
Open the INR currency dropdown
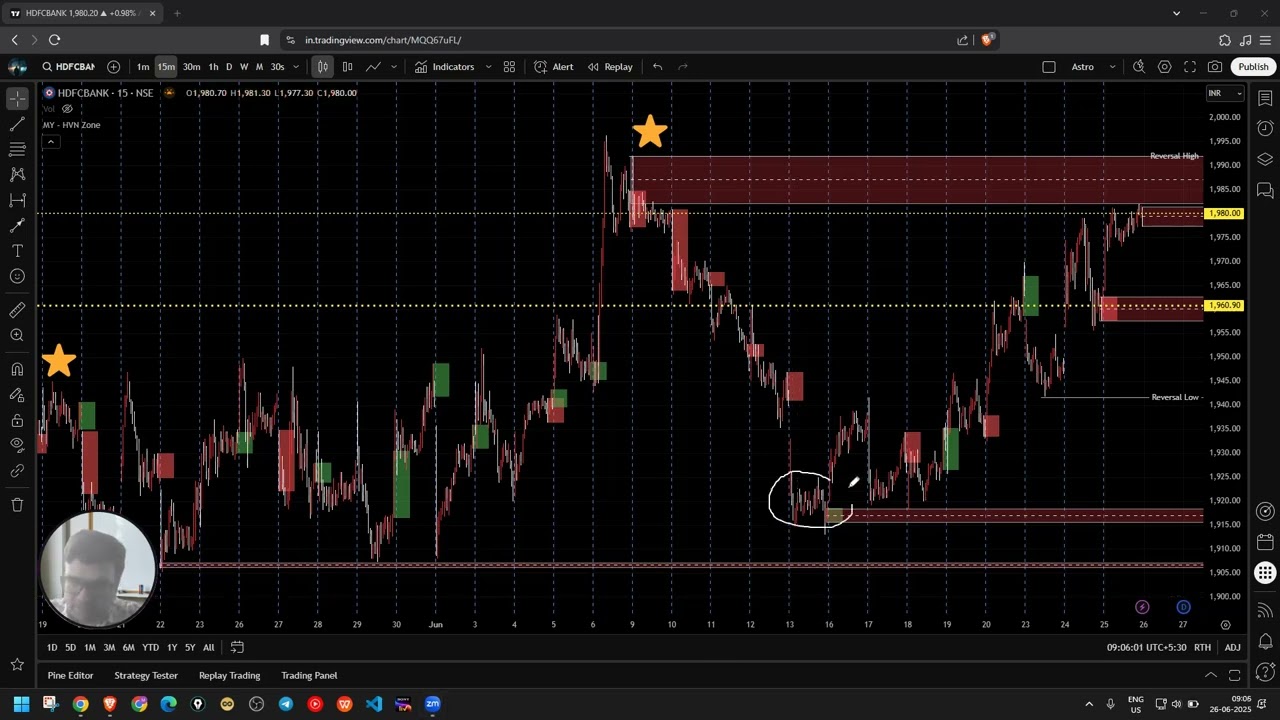tap(1225, 93)
